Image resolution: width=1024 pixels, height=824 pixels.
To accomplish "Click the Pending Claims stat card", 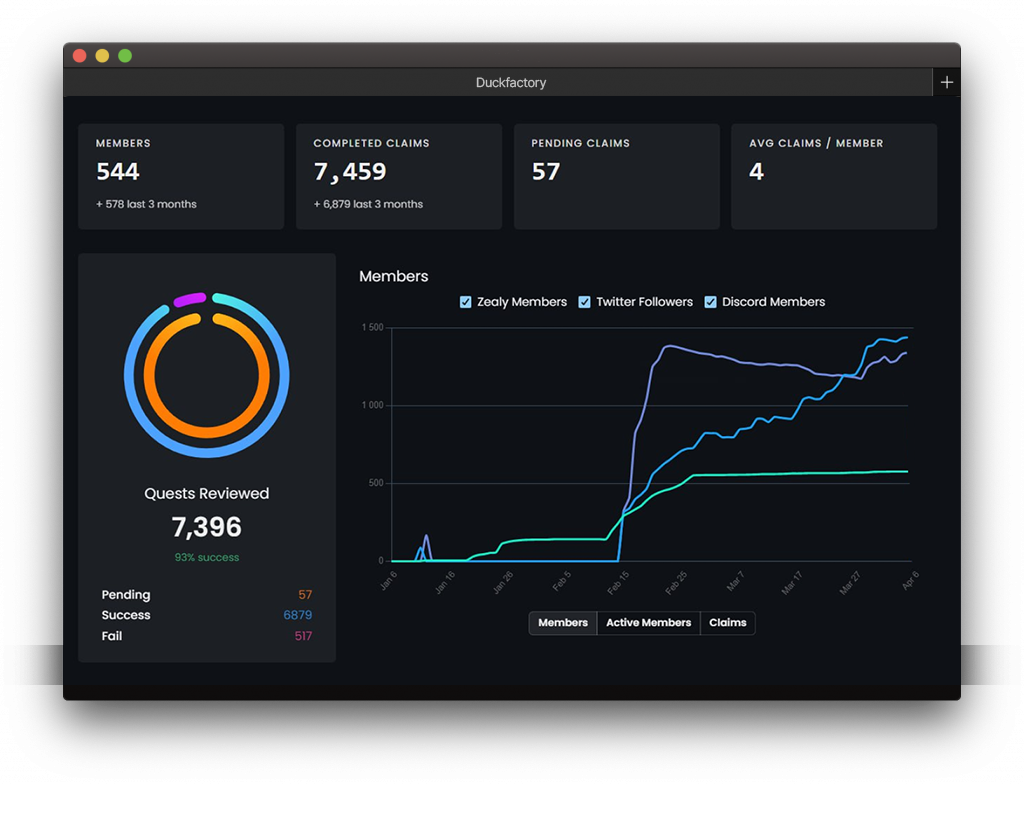I will [616, 177].
